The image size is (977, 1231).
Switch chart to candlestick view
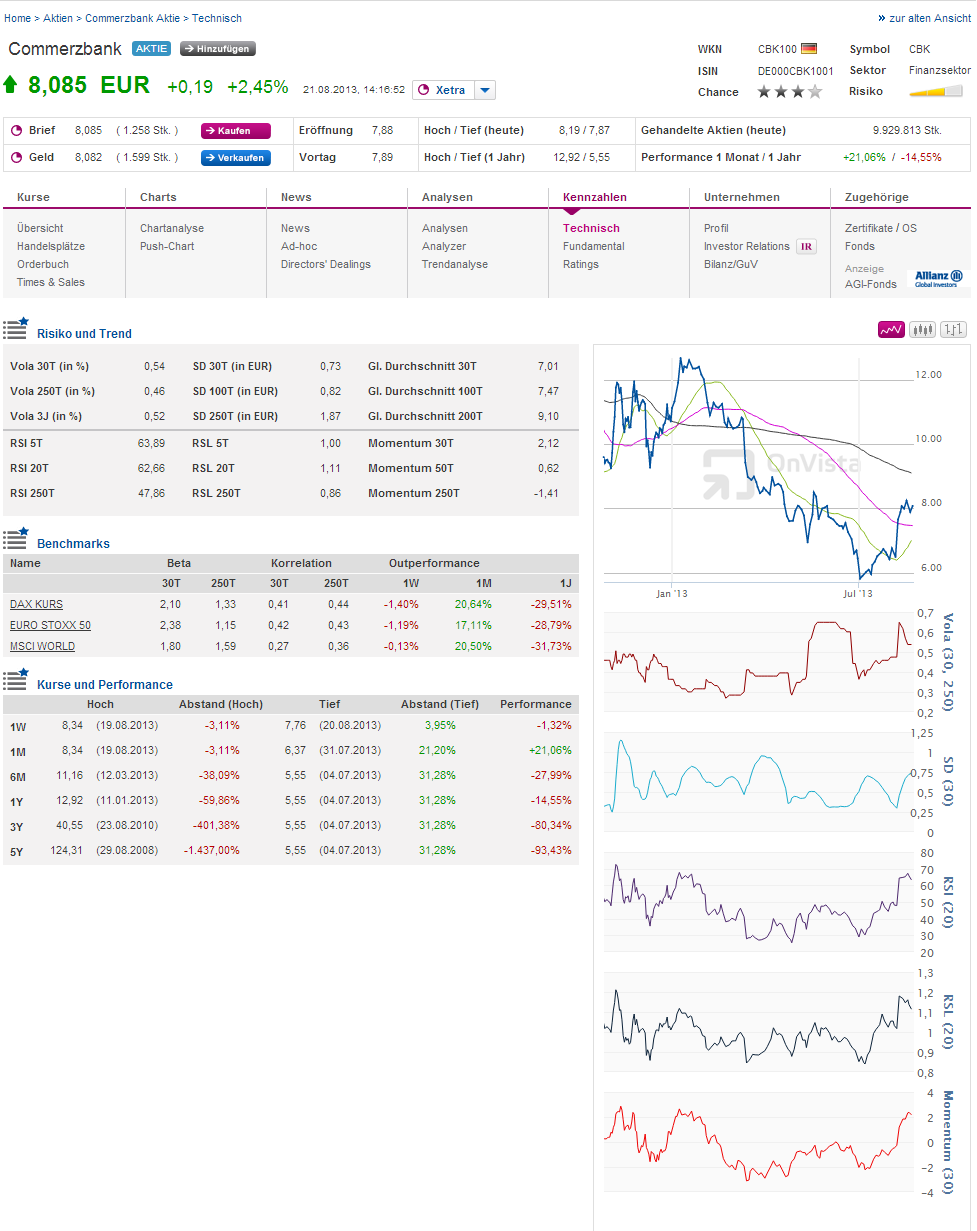click(923, 329)
